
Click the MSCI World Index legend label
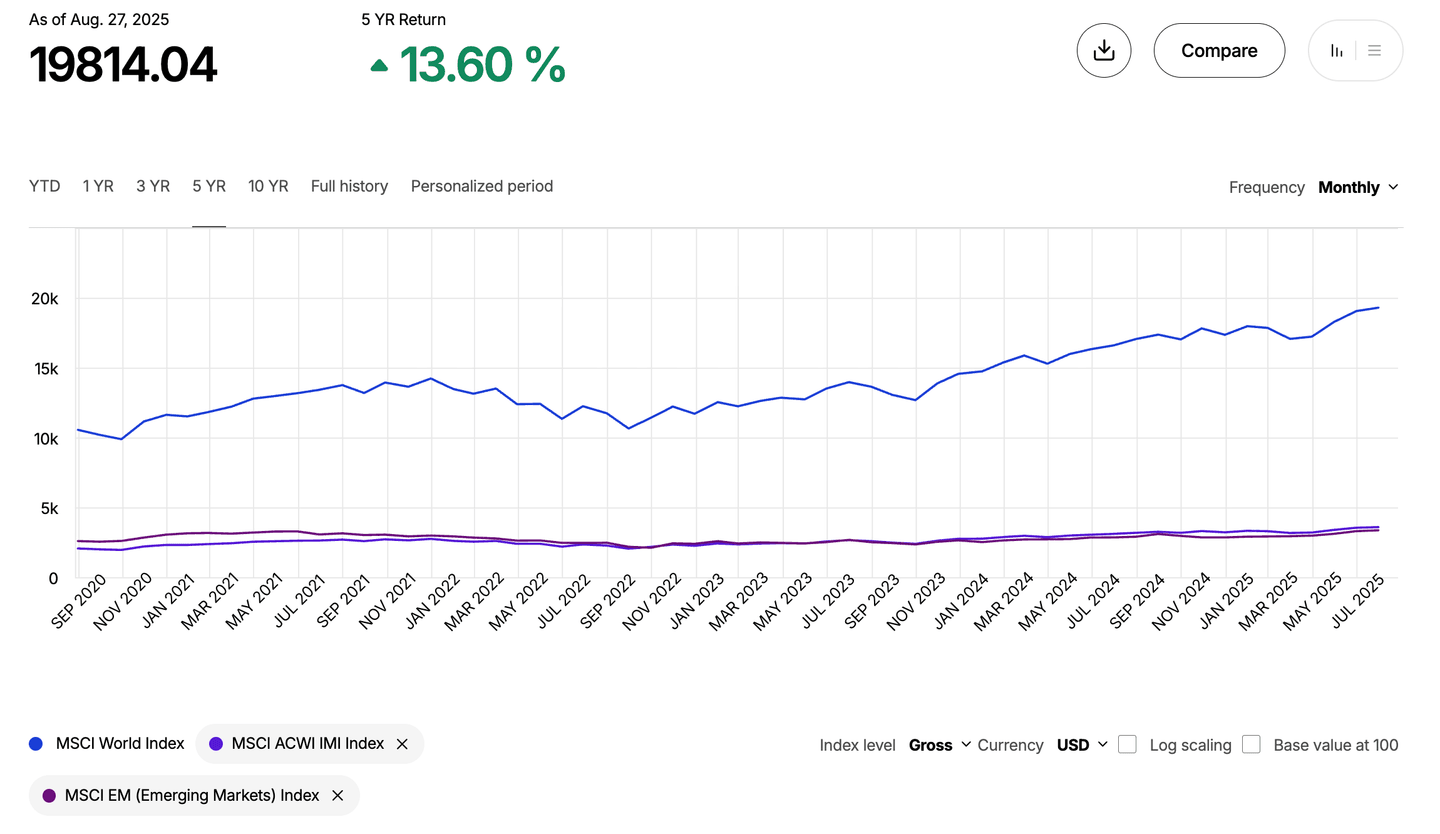(x=120, y=744)
